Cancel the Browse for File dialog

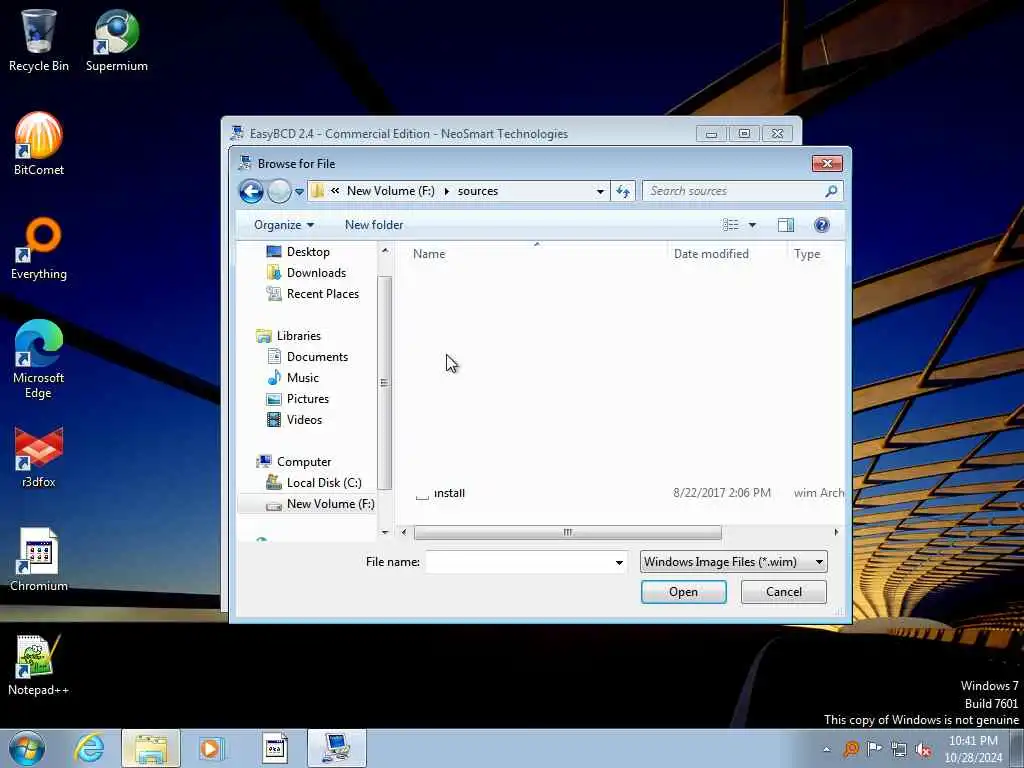coord(784,592)
